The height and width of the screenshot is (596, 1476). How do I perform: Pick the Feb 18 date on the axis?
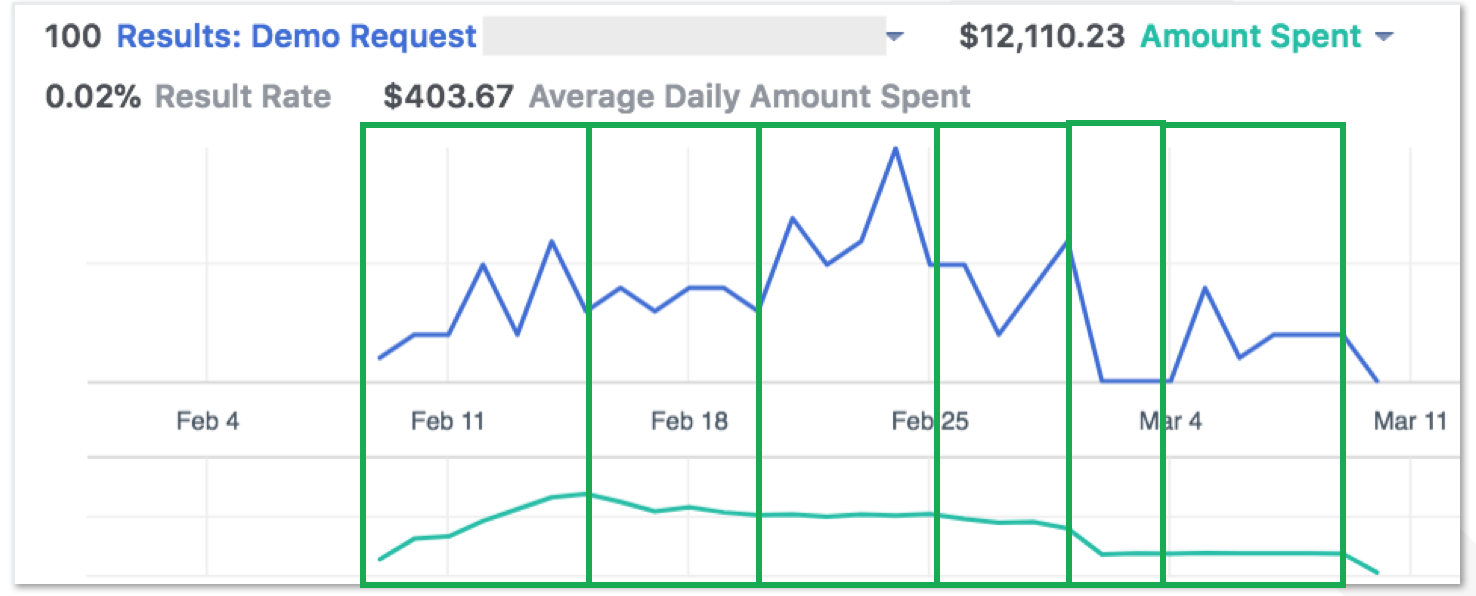tap(689, 421)
